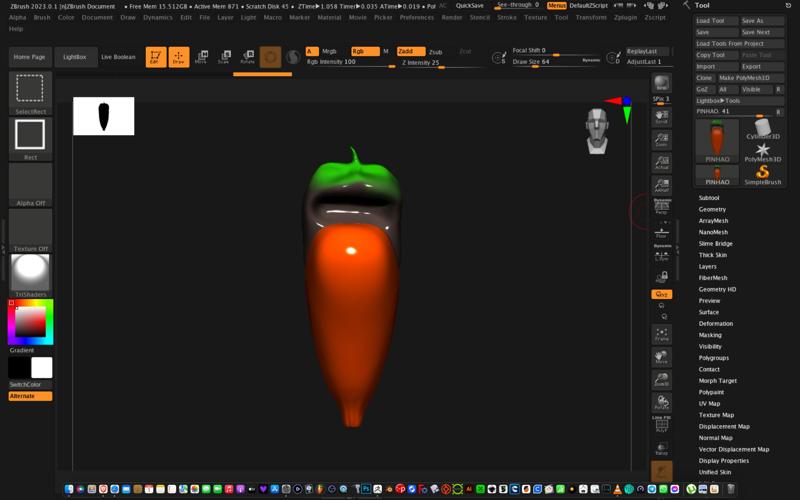Click the brush S symmetric icon near Focal Shift
800x500 pixels.
pyautogui.click(x=499, y=57)
